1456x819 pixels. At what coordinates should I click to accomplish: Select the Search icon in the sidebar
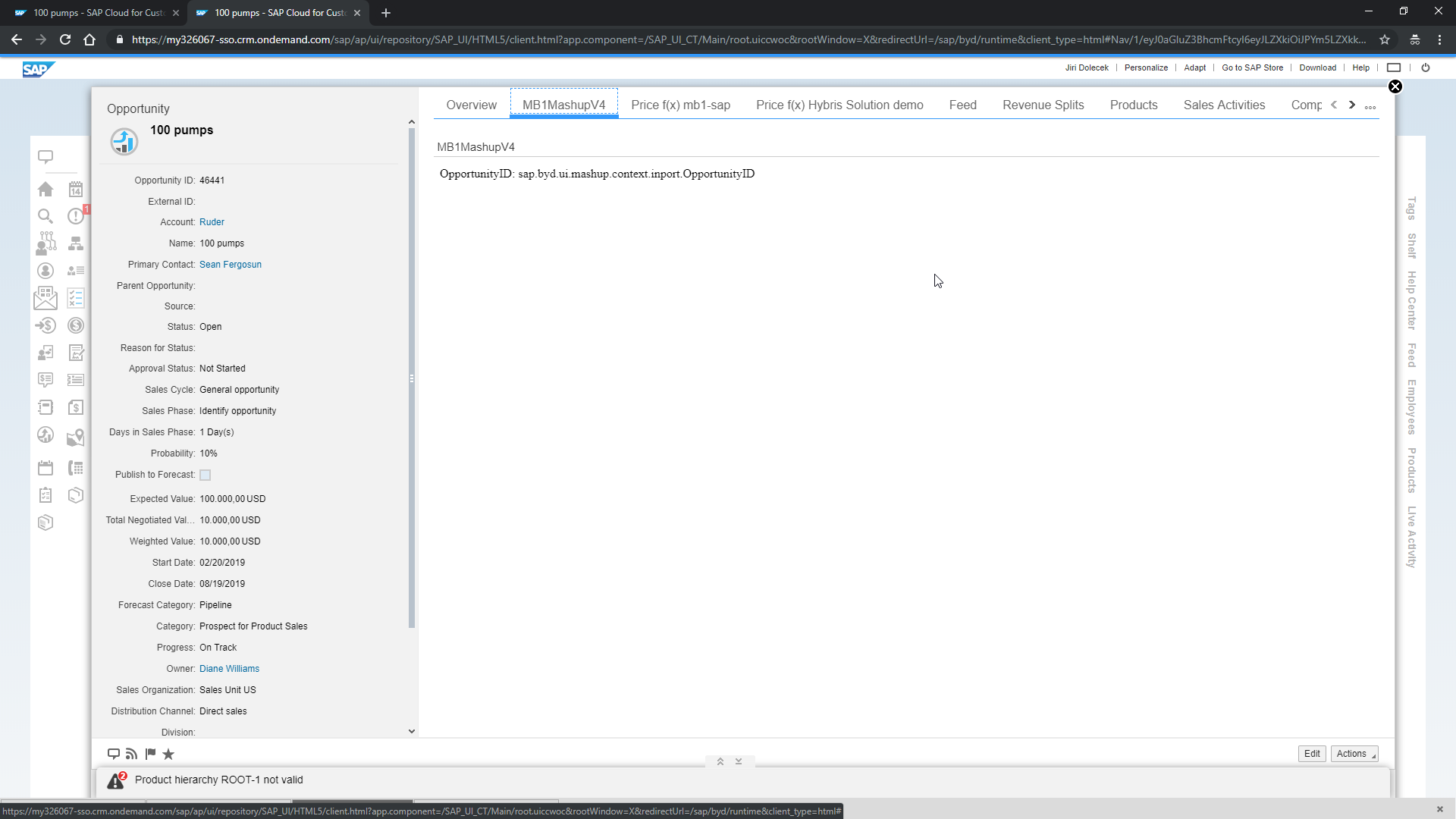click(45, 215)
